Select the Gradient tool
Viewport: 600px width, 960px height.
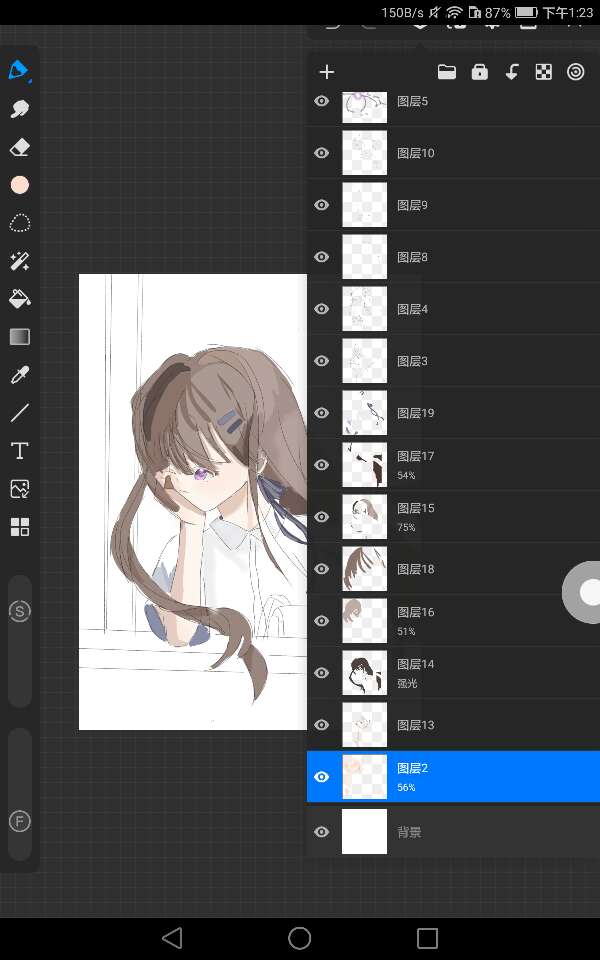tap(20, 337)
